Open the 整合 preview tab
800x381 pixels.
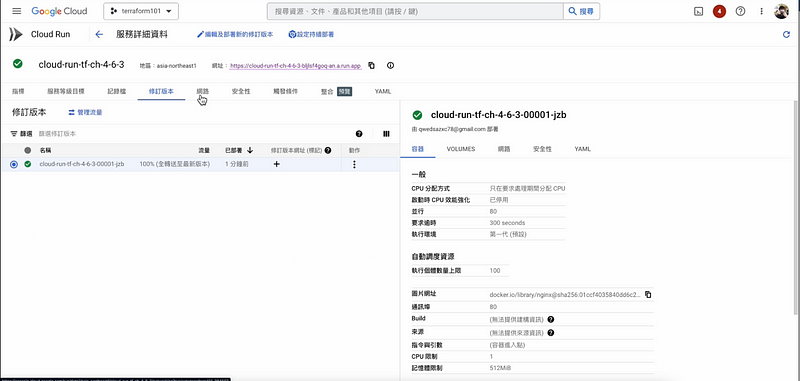(336, 92)
